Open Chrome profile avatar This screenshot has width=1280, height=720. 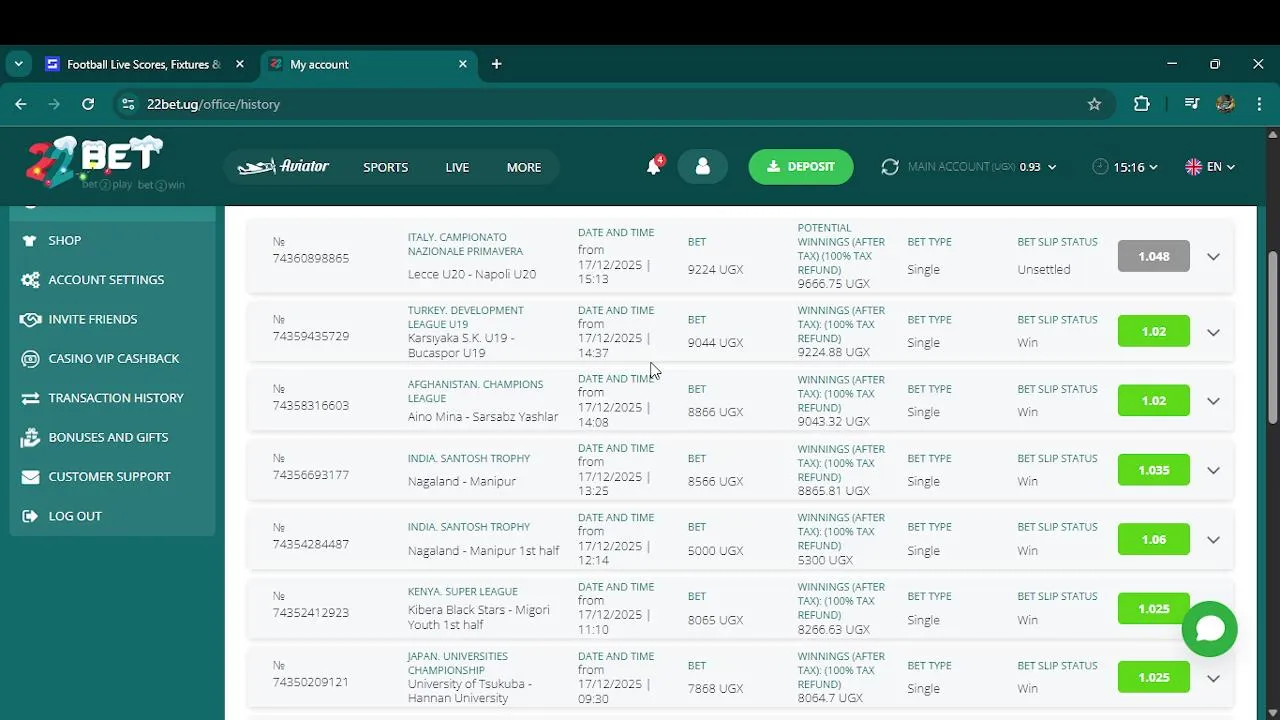click(x=1225, y=104)
